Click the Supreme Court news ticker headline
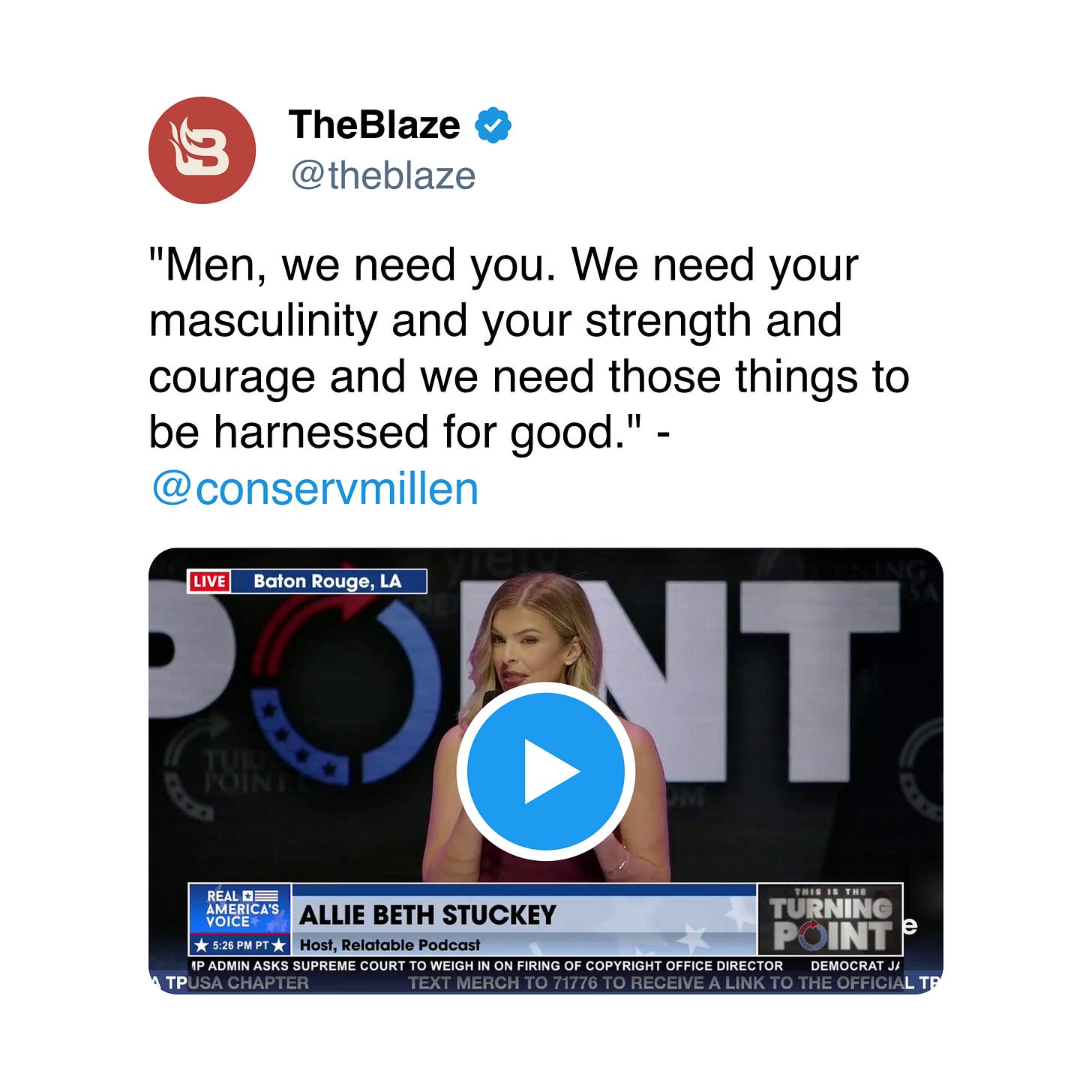This screenshot has height=1092, width=1092. (486, 966)
